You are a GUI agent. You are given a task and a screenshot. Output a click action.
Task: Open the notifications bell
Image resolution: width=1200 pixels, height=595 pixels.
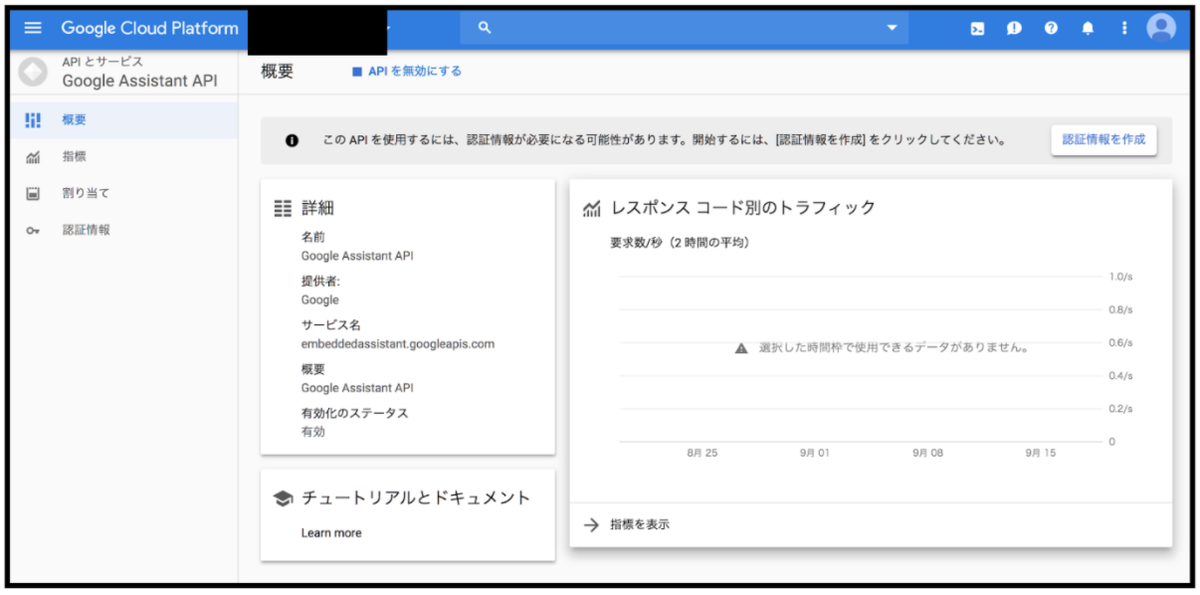(1088, 29)
